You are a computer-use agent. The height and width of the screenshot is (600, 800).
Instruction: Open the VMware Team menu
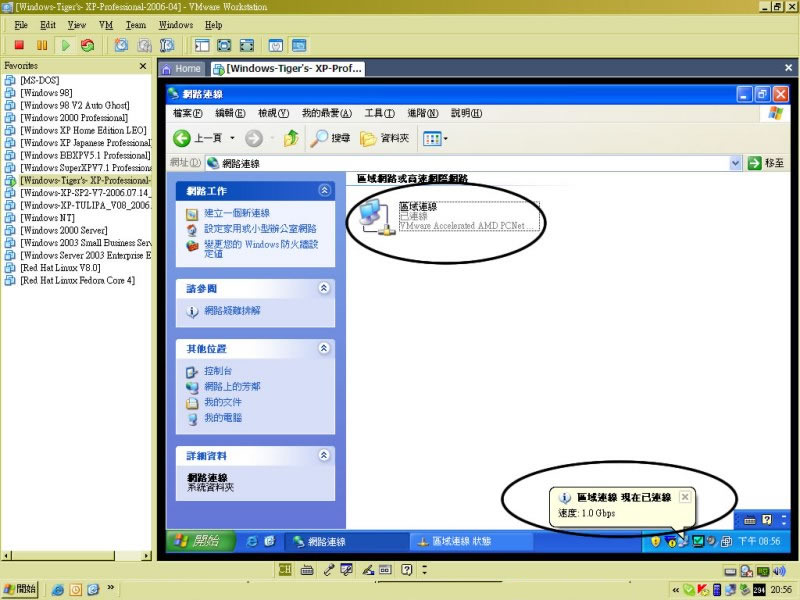136,25
